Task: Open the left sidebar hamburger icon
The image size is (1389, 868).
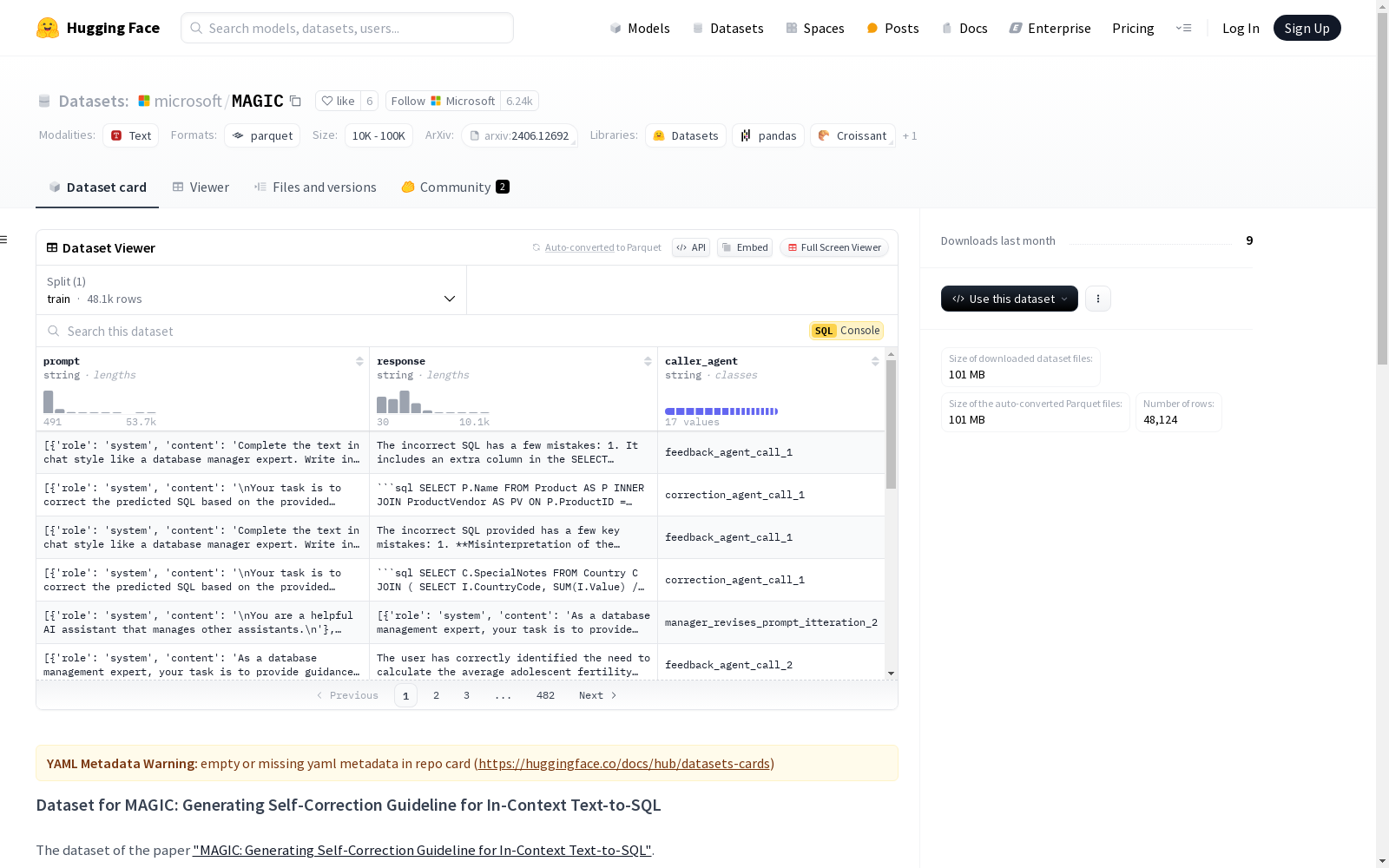Action: [x=4, y=240]
